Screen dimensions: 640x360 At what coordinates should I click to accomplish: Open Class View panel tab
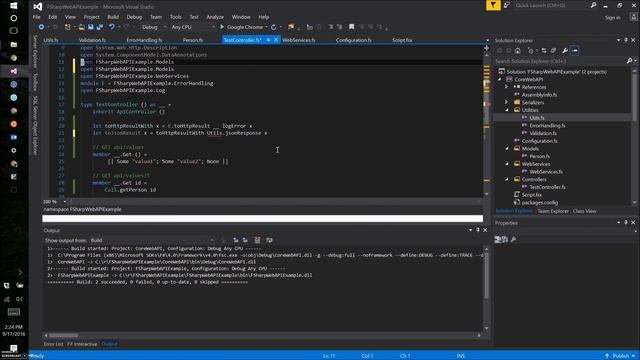point(584,211)
